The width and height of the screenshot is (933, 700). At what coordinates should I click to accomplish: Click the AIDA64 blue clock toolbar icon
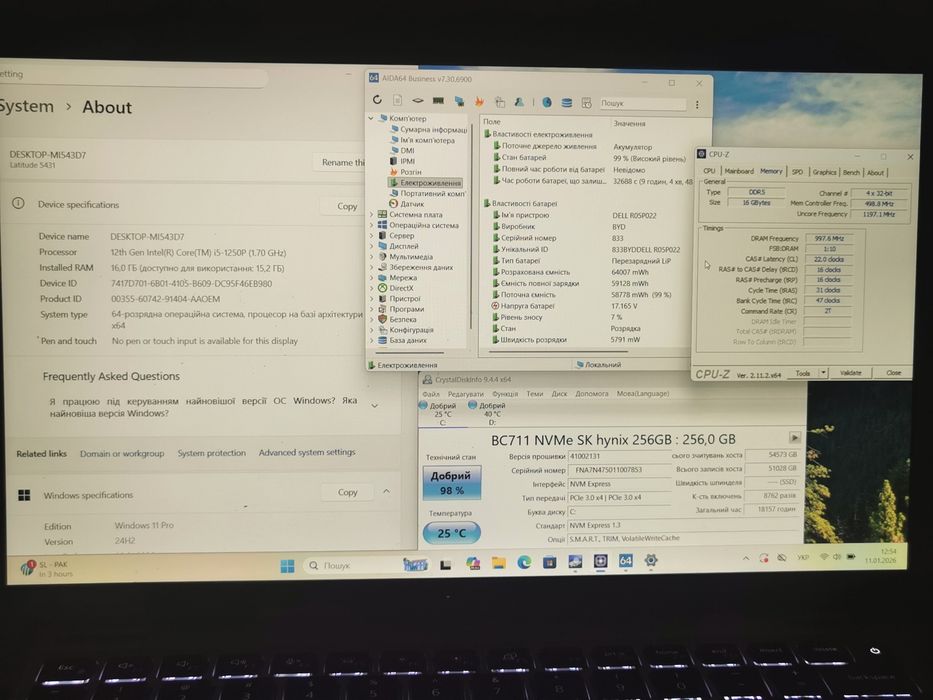pyautogui.click(x=547, y=102)
